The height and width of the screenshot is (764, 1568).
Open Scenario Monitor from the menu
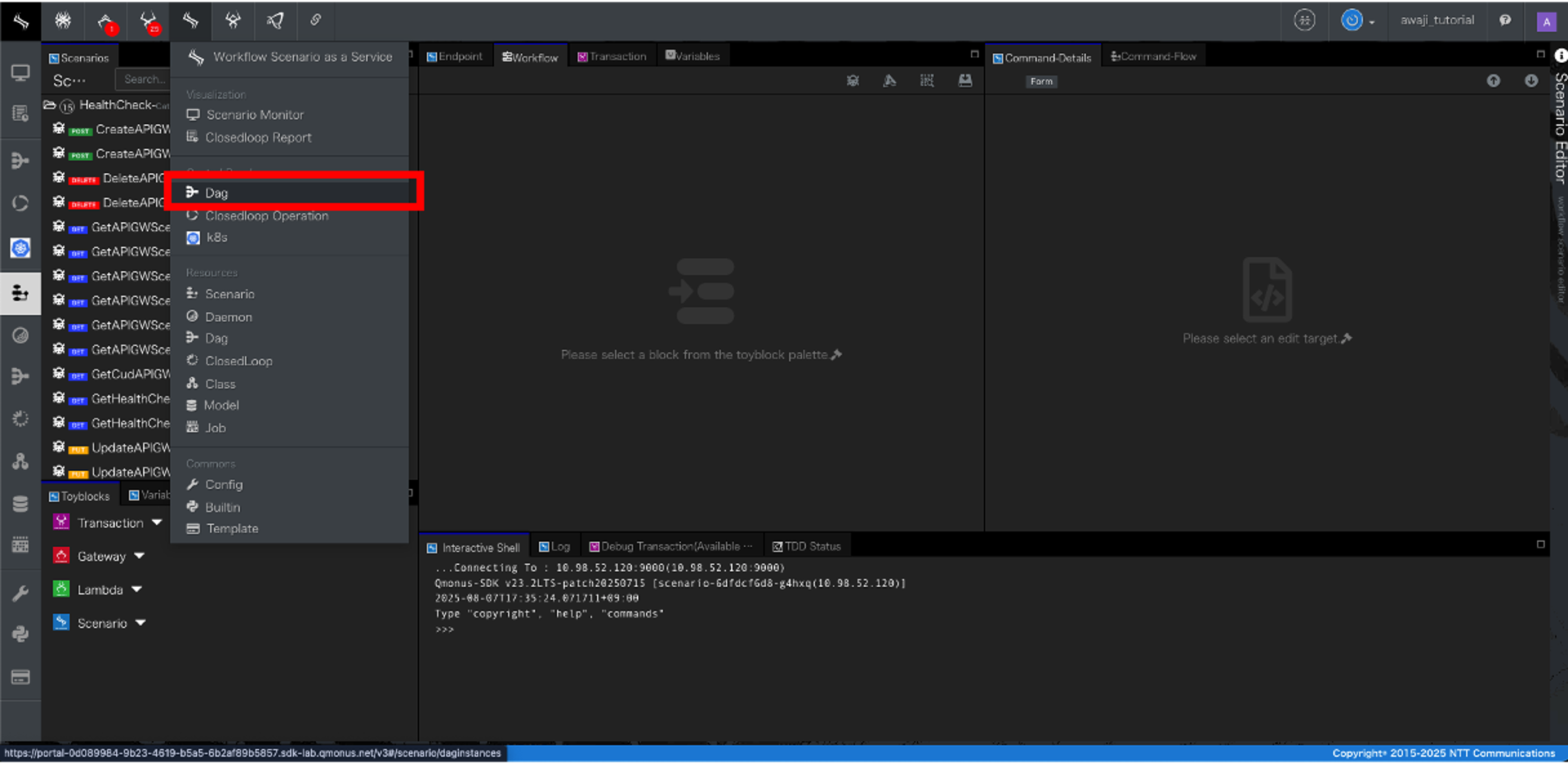pos(254,115)
